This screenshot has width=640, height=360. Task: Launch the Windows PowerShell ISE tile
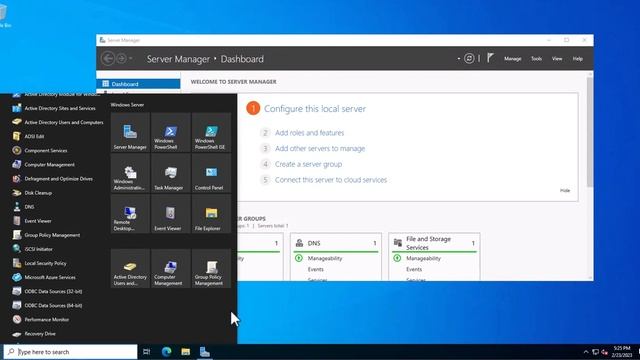pos(211,132)
